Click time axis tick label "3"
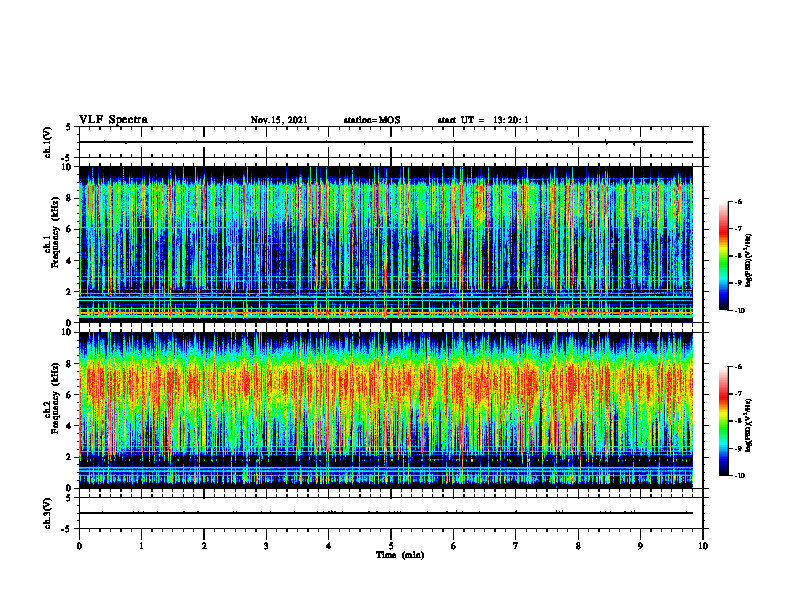792x612 pixels. click(x=266, y=546)
